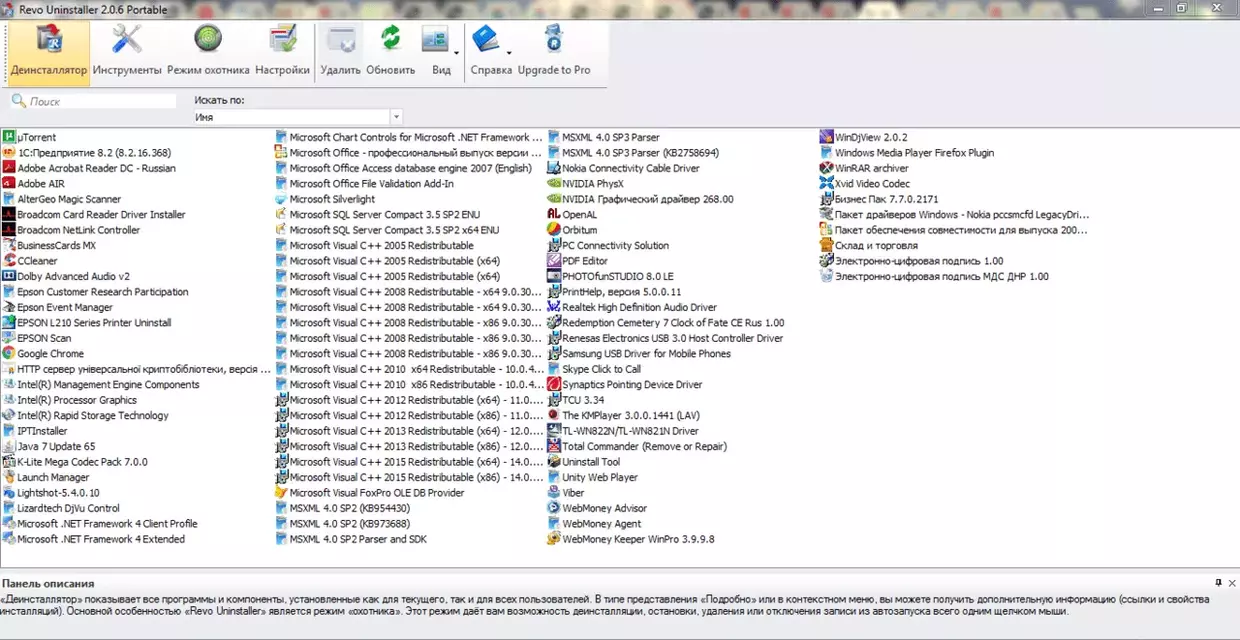Viewport: 1240px width, 640px height.
Task: Select Unity Web Player entry
Action: point(593,477)
